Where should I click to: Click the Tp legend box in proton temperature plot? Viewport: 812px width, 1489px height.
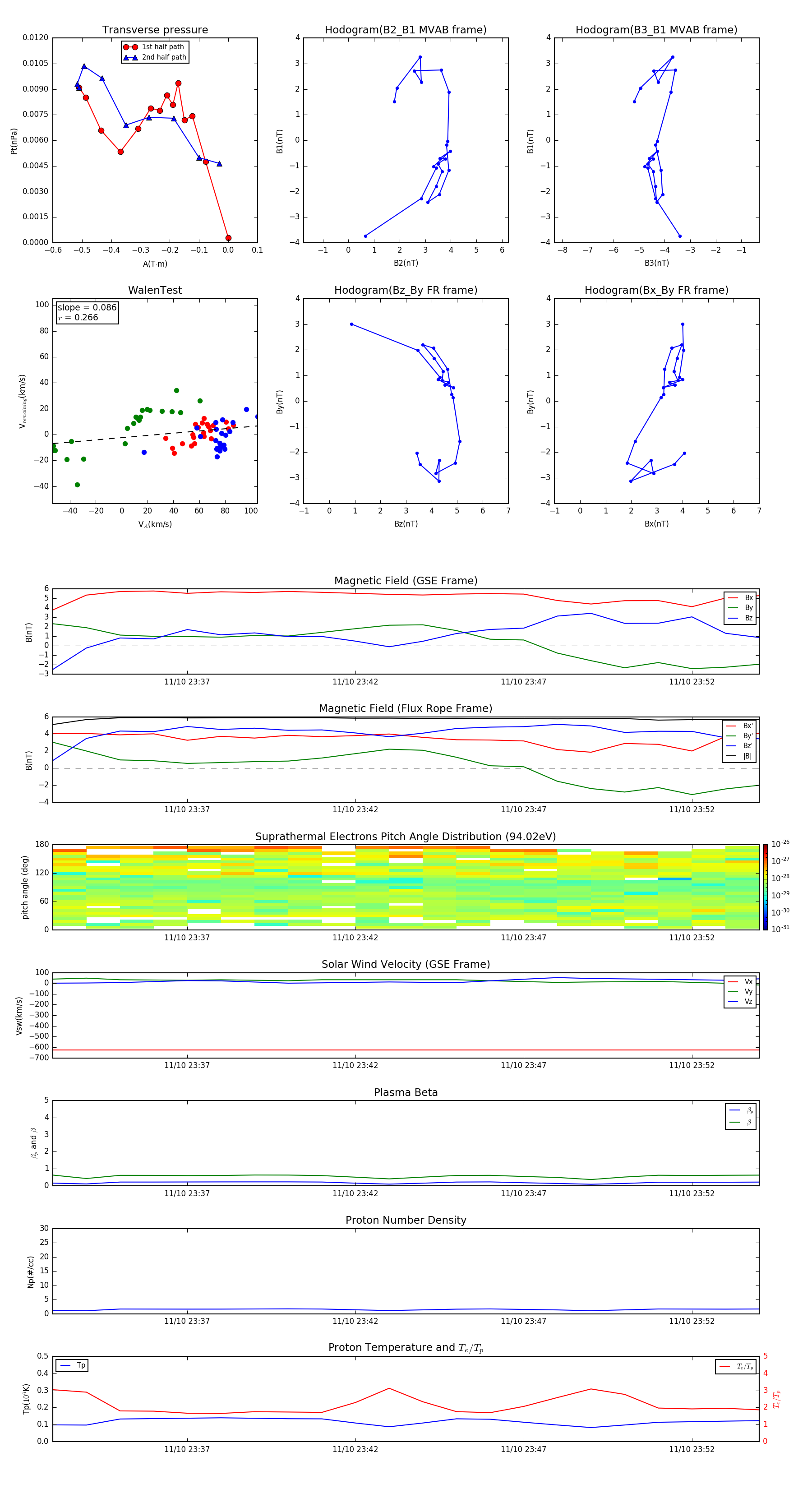click(x=72, y=1365)
